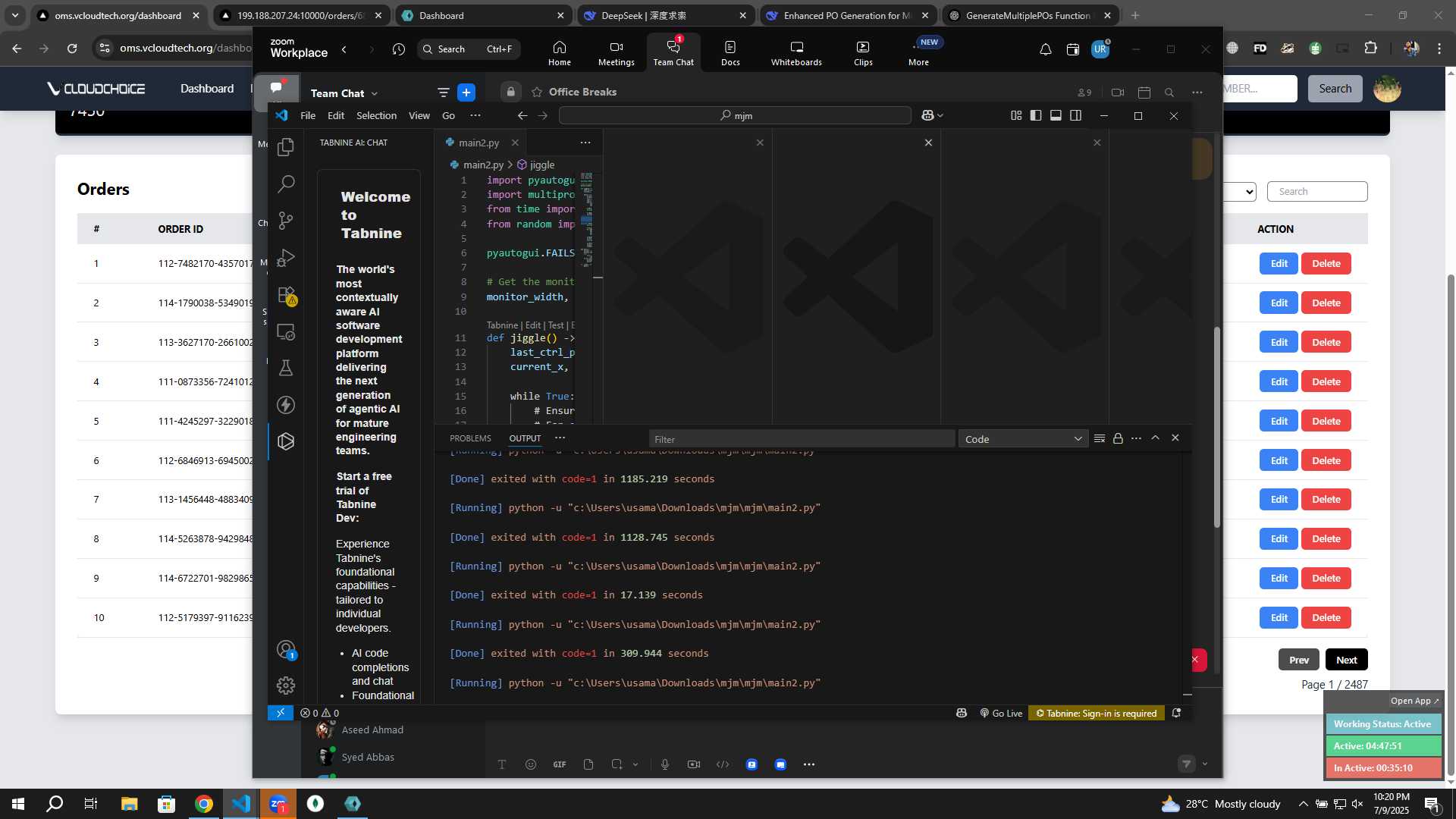This screenshot has width=1456, height=819.
Task: Open the File menu in VS Code
Action: [x=308, y=115]
